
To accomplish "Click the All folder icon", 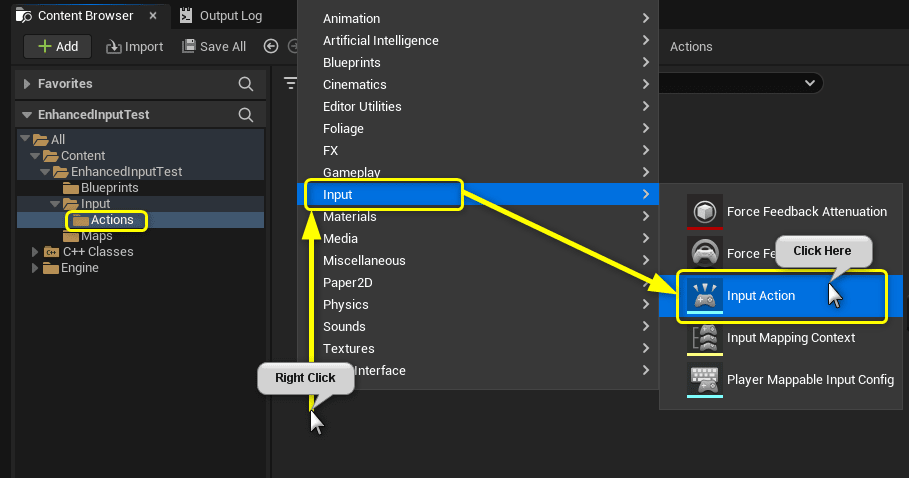I will 41,140.
